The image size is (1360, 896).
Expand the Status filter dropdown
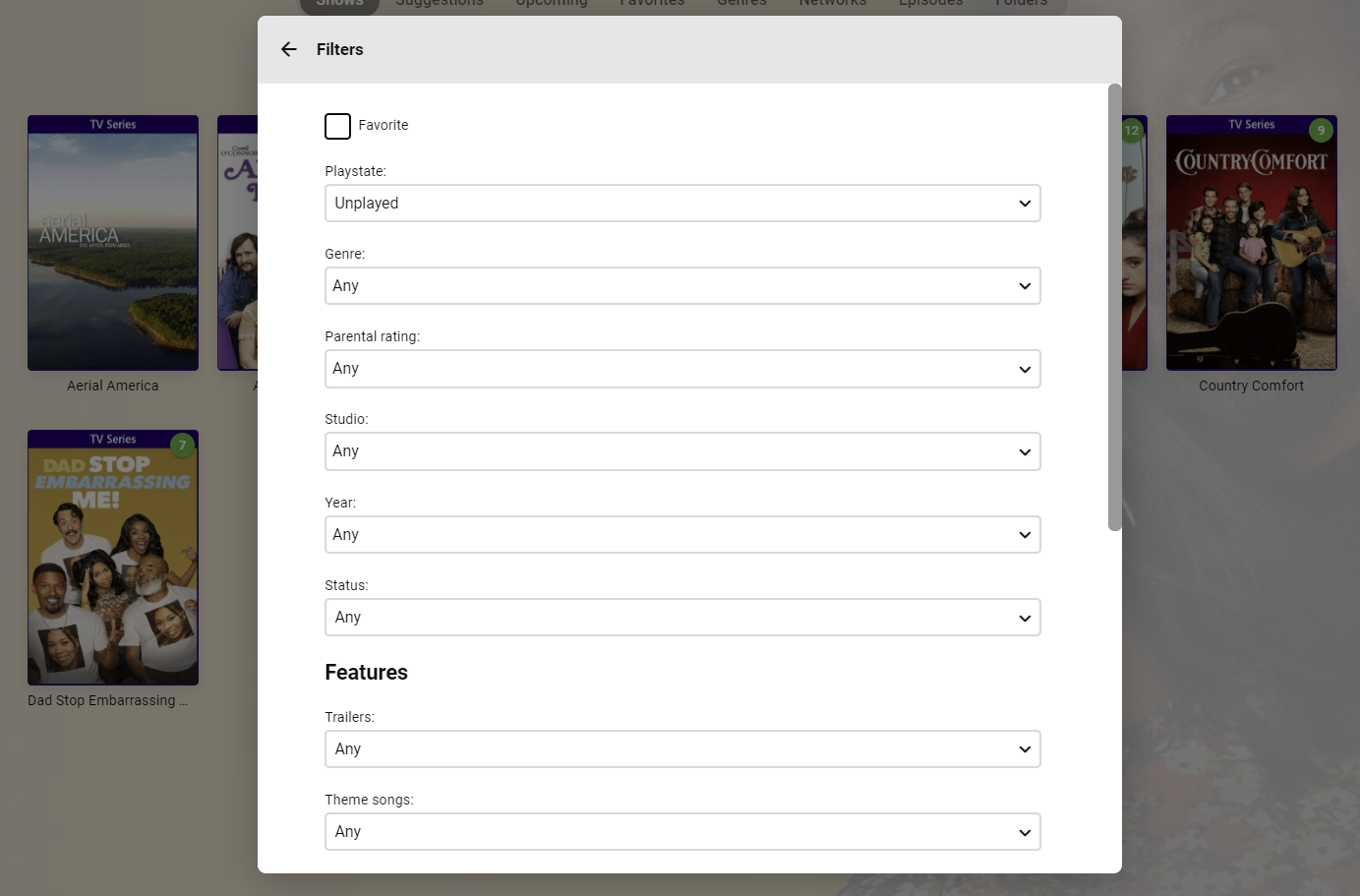pos(682,618)
